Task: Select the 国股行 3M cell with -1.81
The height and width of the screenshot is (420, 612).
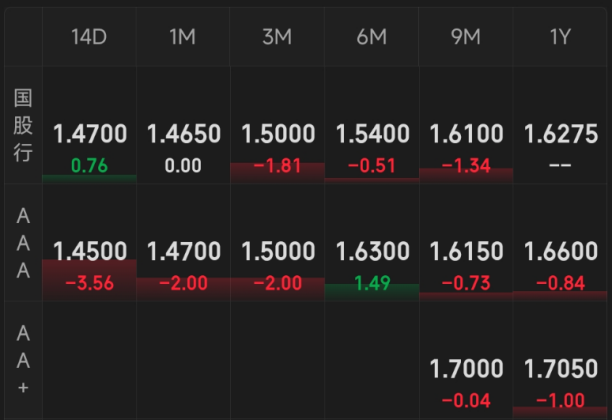Action: coord(278,125)
